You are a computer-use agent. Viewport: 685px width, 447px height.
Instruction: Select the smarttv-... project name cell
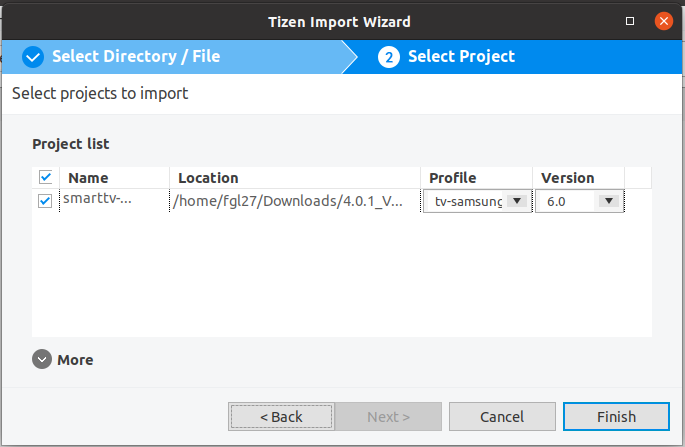tap(114, 201)
